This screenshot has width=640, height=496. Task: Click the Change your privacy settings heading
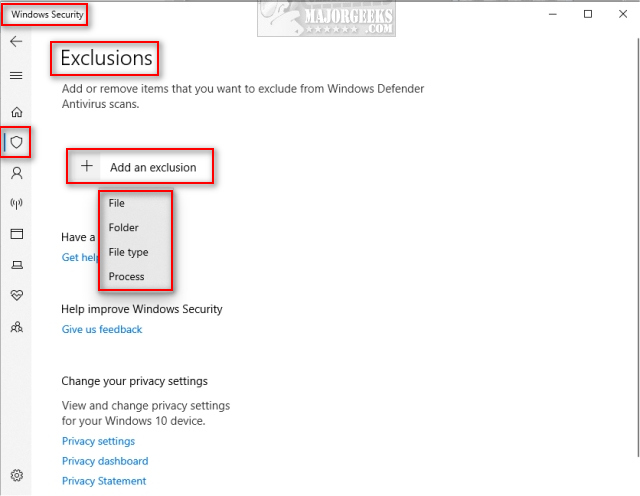click(134, 381)
